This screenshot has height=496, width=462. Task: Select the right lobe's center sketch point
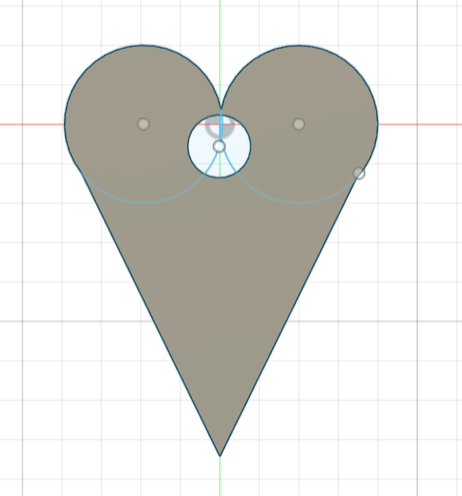click(x=299, y=124)
